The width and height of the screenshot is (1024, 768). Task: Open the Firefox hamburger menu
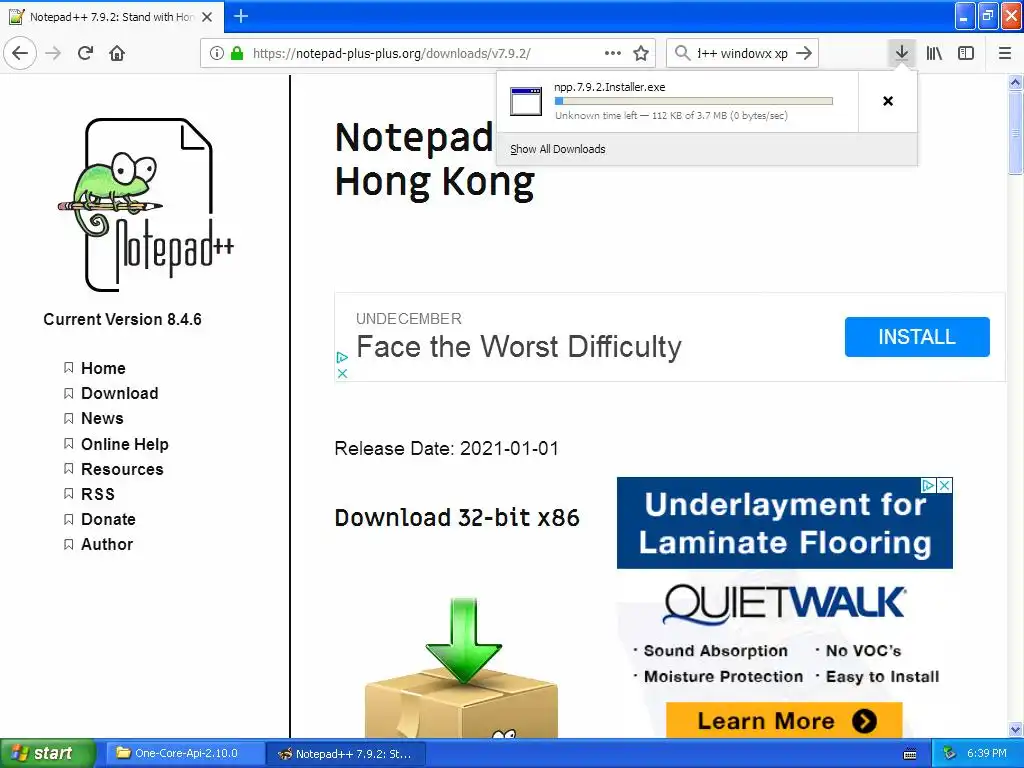click(x=1004, y=53)
